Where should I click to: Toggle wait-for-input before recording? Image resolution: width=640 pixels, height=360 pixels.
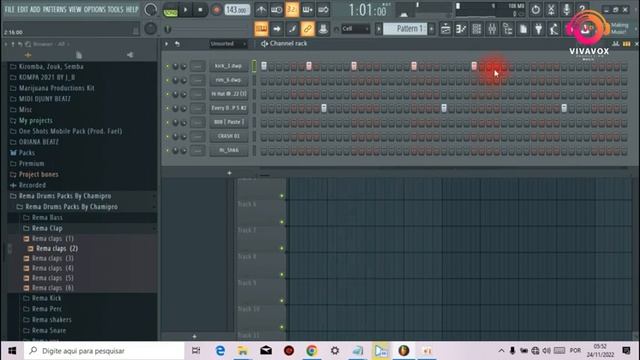[276, 9]
